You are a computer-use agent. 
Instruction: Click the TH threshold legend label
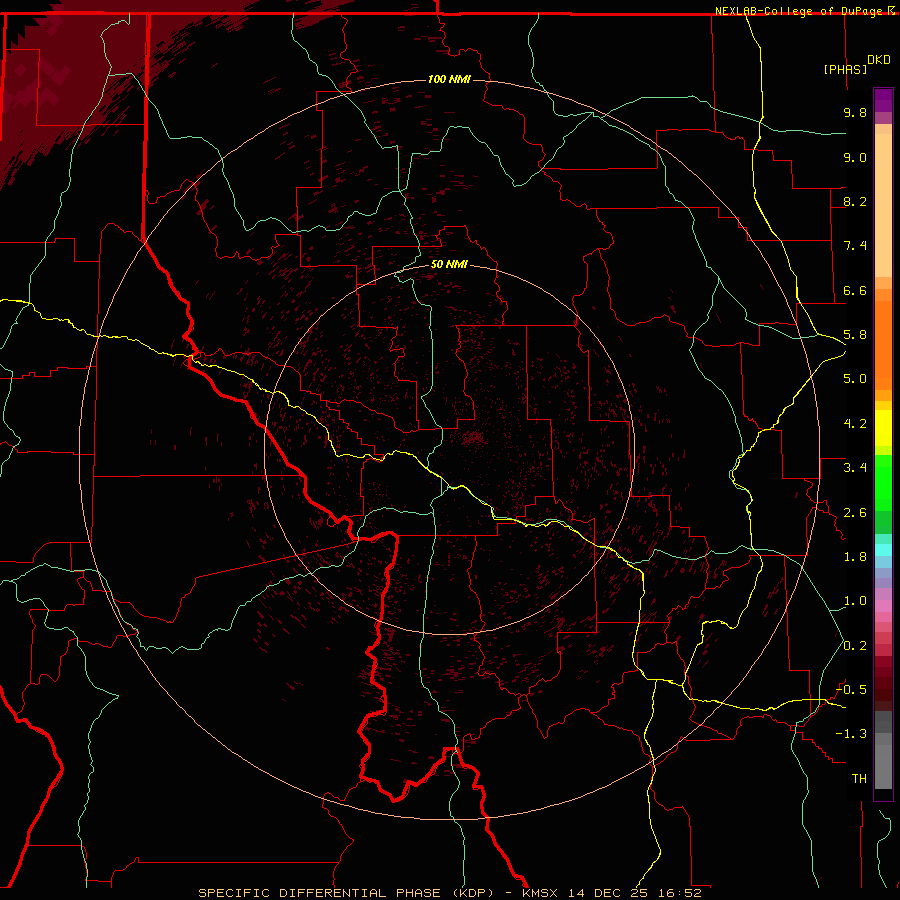[859, 779]
